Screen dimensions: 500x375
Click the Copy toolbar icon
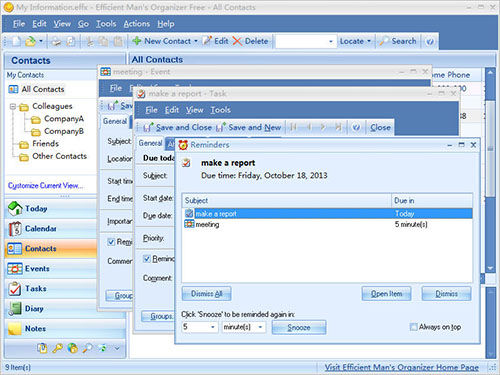pyautogui.click(x=104, y=41)
